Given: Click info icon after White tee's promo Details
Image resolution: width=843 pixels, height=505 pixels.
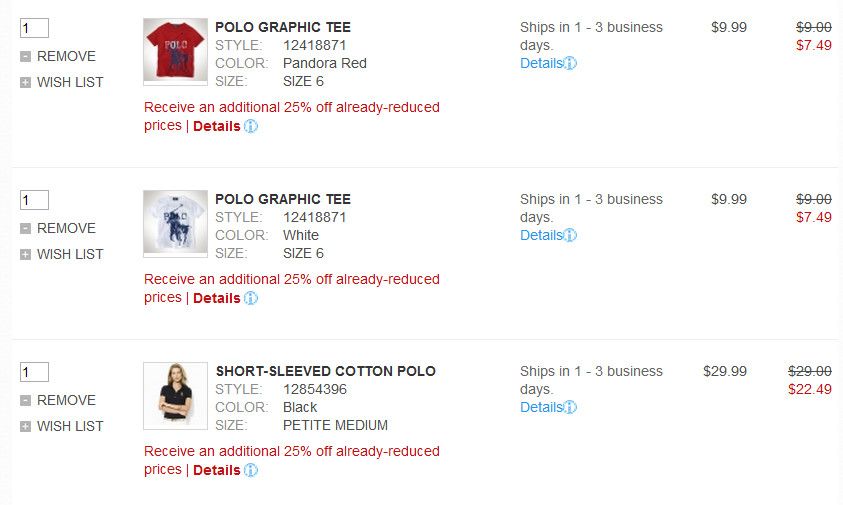Looking at the screenshot, I should [251, 298].
